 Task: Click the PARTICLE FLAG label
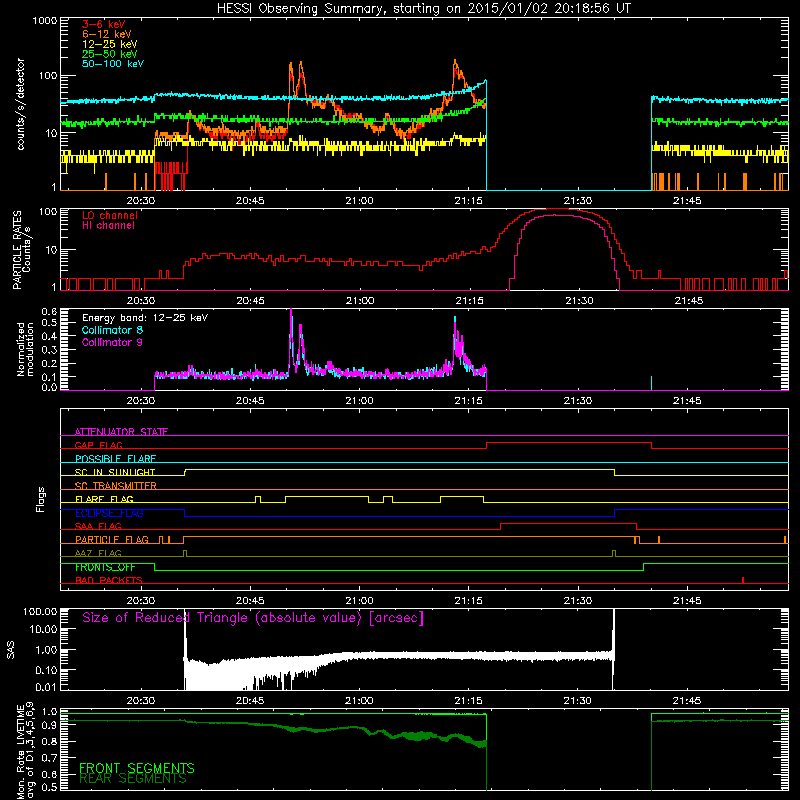point(112,539)
